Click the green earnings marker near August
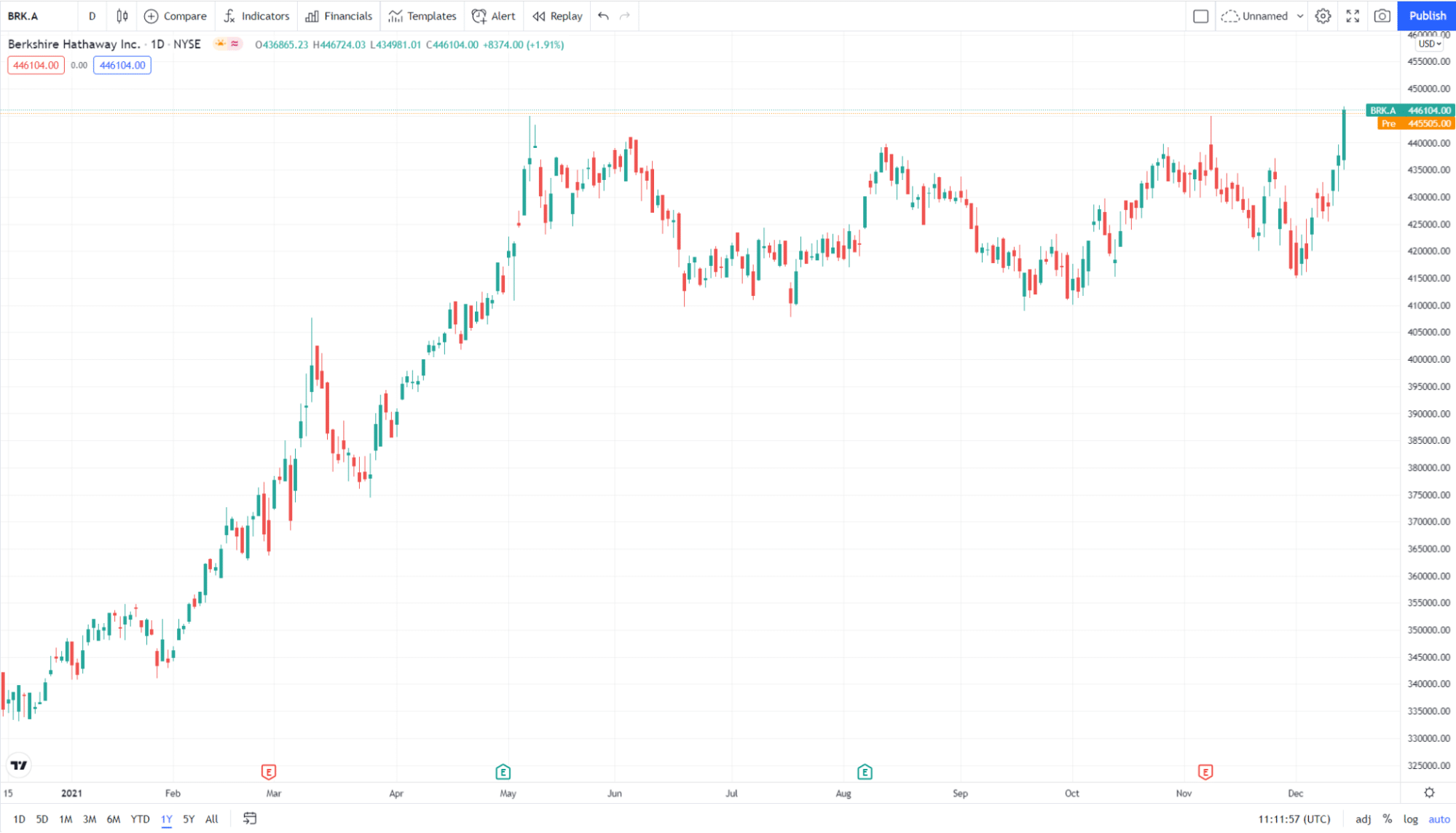1456x833 pixels. (x=865, y=772)
